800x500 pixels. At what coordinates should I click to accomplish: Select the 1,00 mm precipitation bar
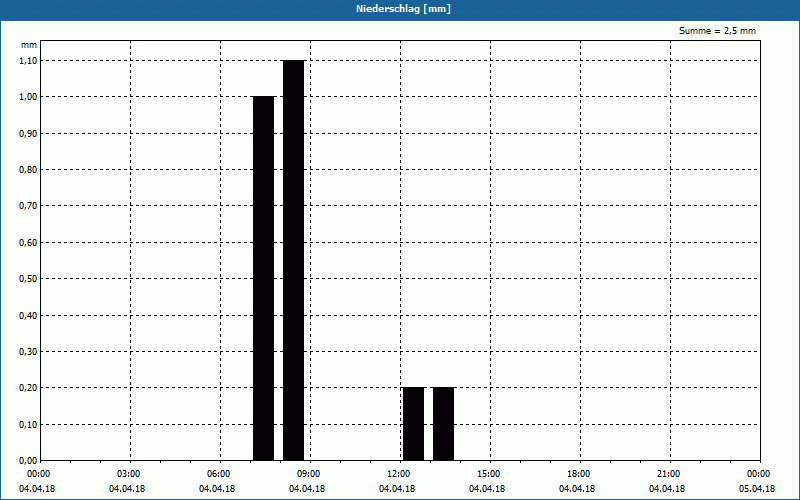[x=264, y=279]
